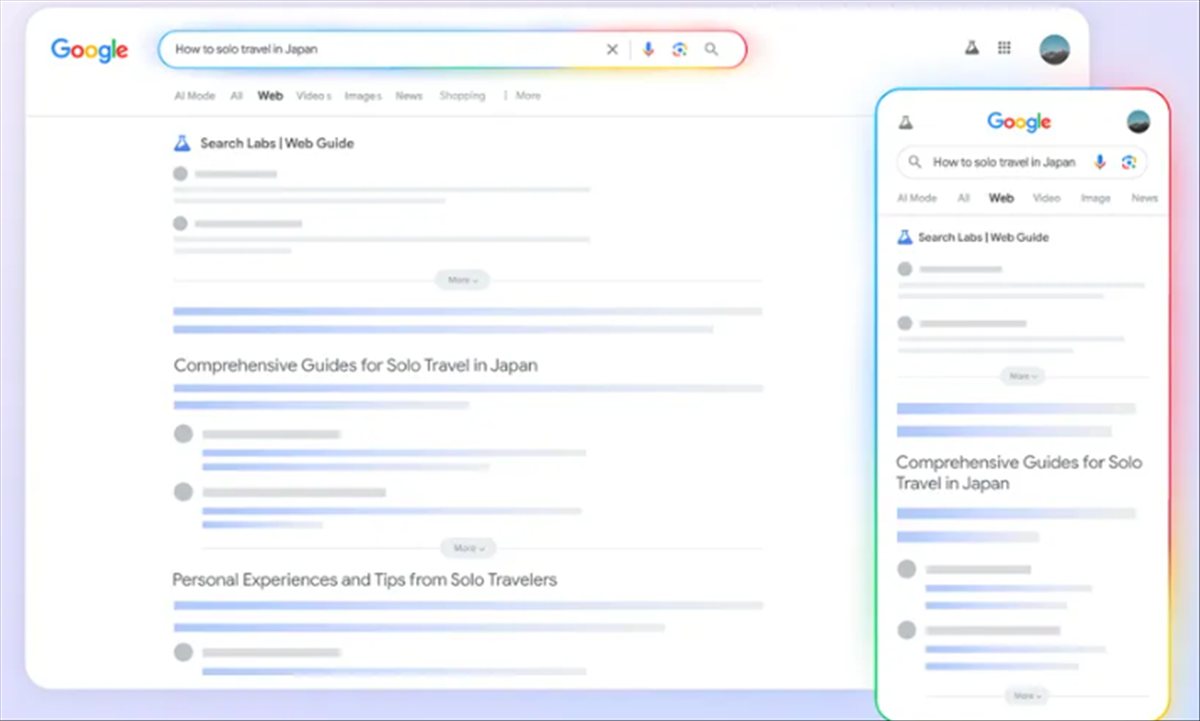The width and height of the screenshot is (1200, 721).
Task: Expand More below Comprehensive Guides on desktop
Action: point(468,548)
